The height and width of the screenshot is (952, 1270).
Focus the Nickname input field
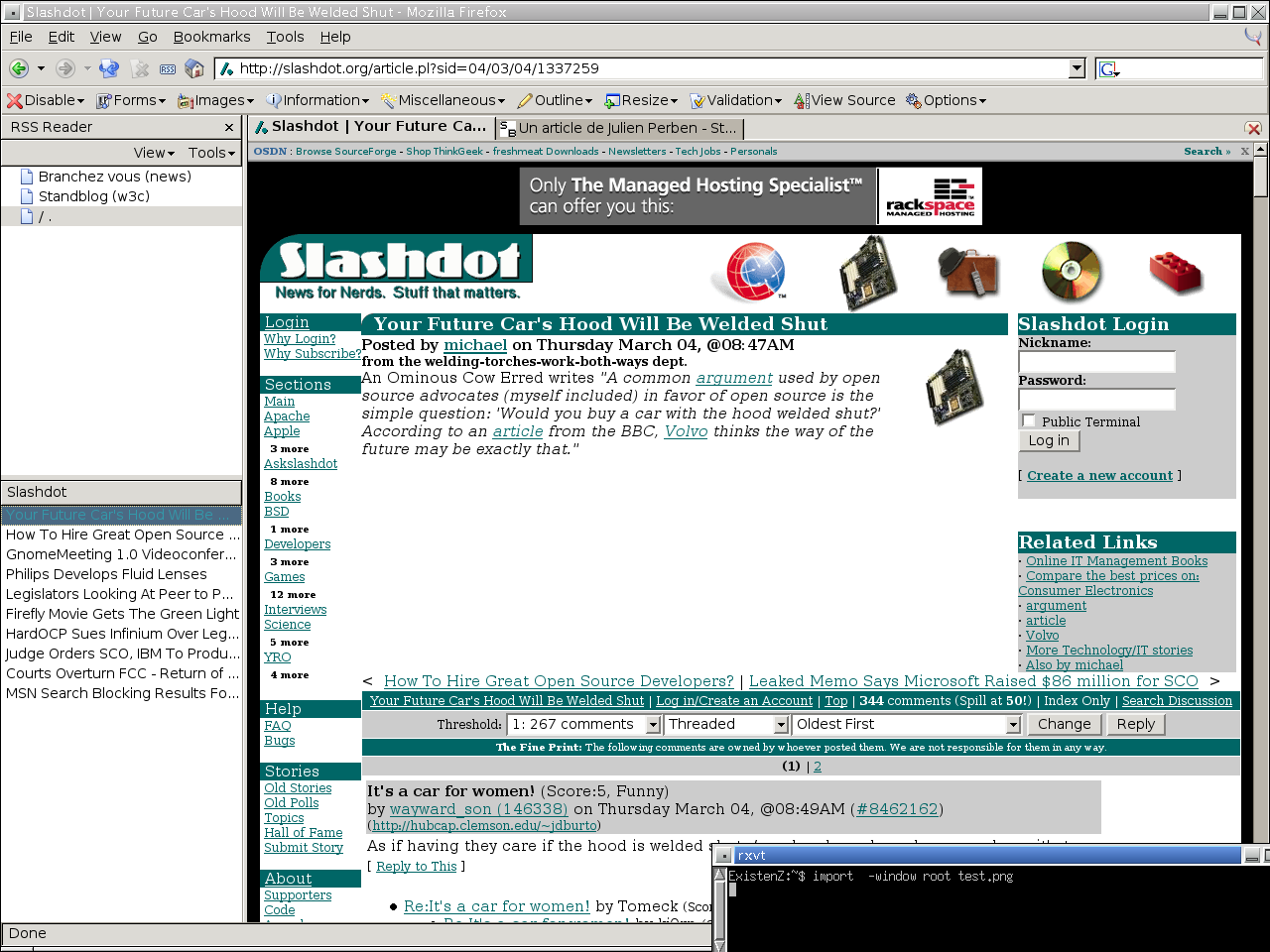point(1096,362)
